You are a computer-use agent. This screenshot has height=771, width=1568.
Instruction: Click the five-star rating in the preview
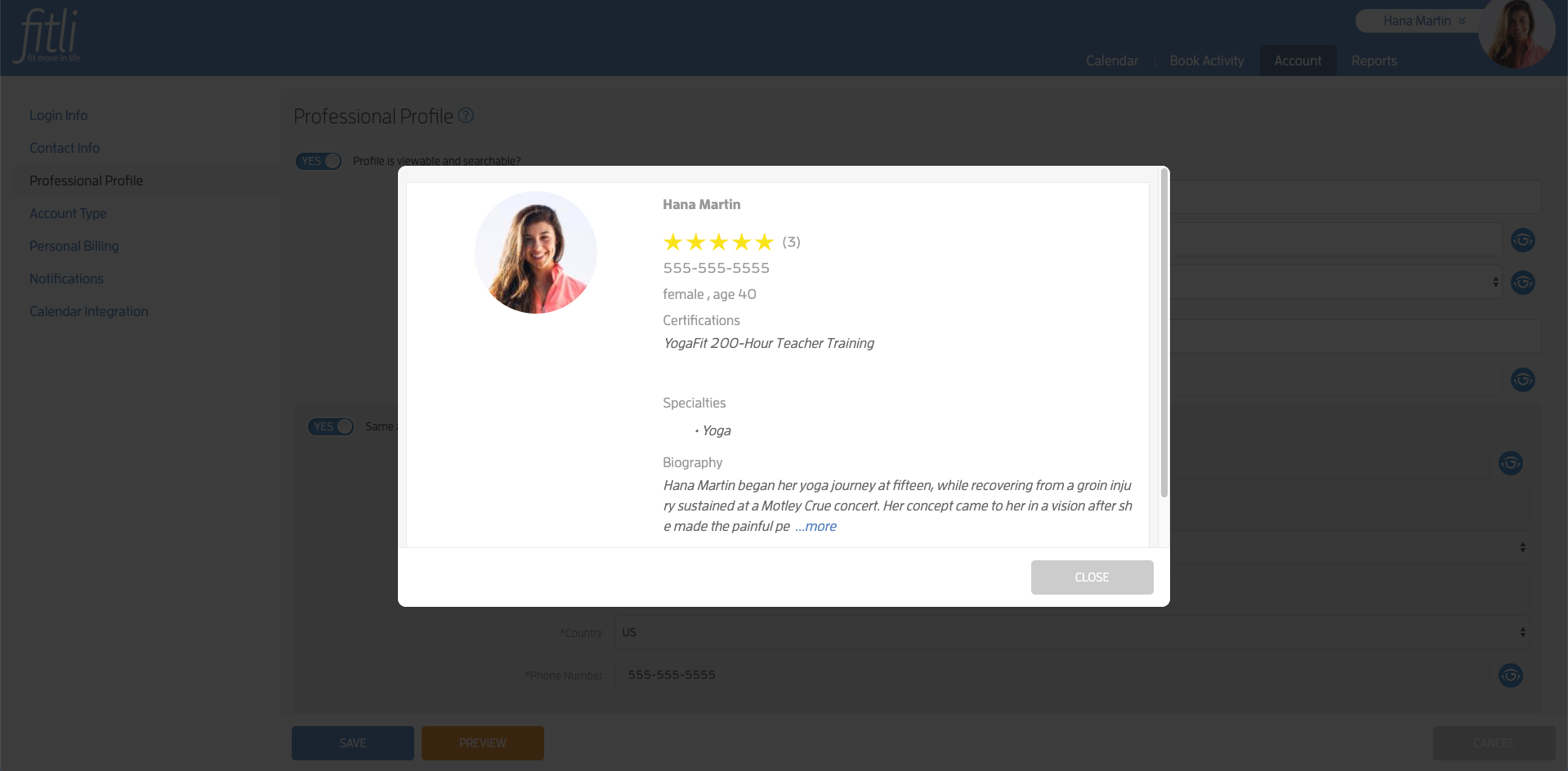click(x=718, y=242)
